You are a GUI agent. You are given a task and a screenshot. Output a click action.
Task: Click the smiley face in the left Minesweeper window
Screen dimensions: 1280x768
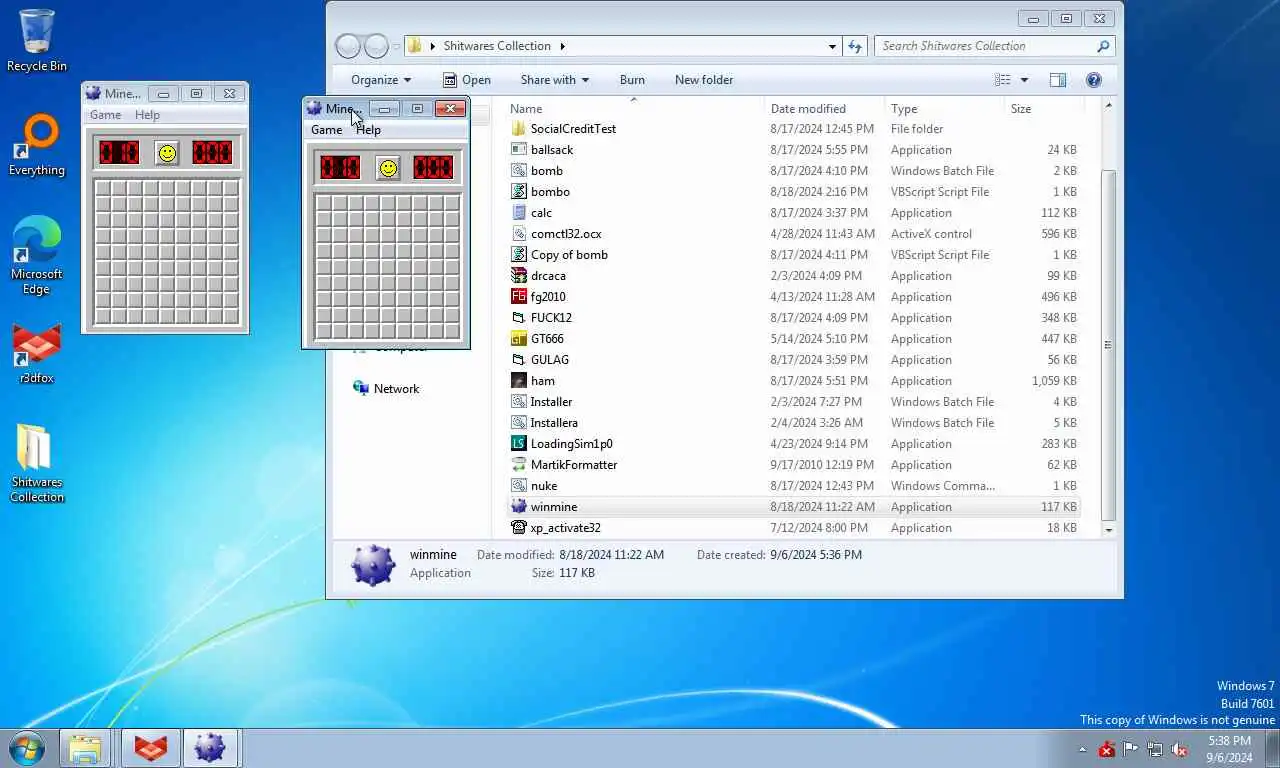(167, 153)
